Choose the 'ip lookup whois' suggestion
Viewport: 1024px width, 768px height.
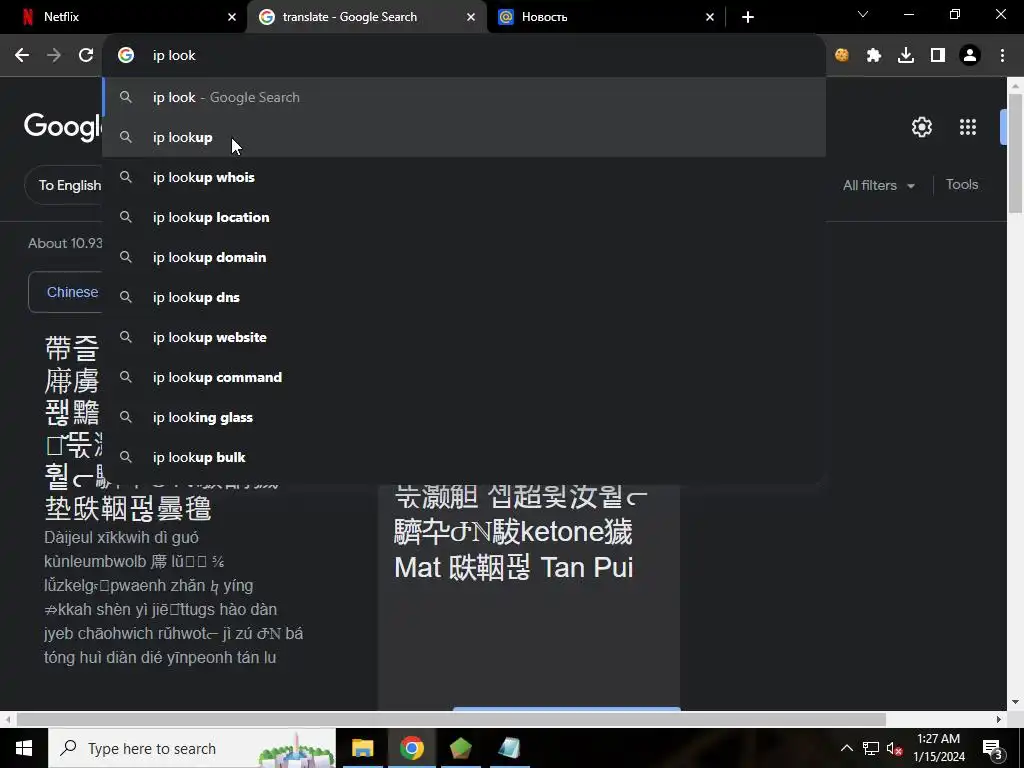(x=464, y=177)
